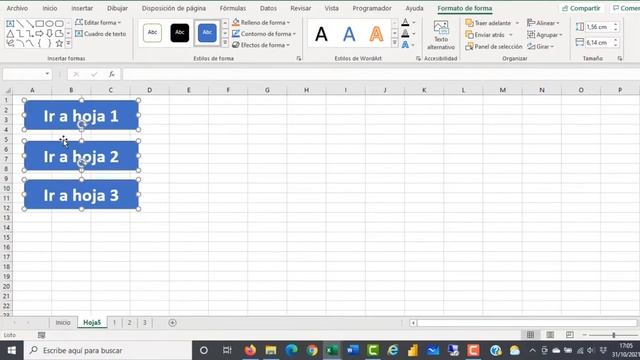Screen dimensions: 640x360
Task: Open Texto alternativo pane
Action: (x=441, y=36)
